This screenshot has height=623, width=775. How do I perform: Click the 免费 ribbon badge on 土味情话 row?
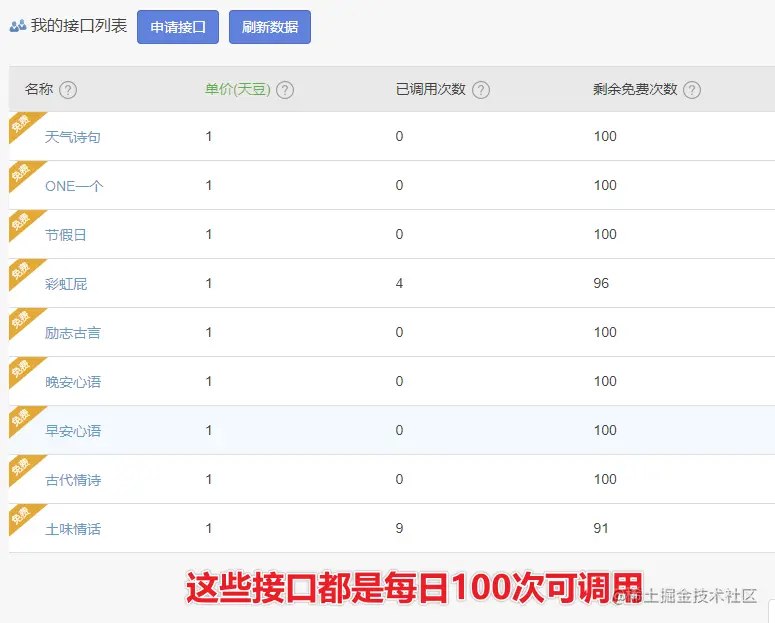(x=22, y=516)
